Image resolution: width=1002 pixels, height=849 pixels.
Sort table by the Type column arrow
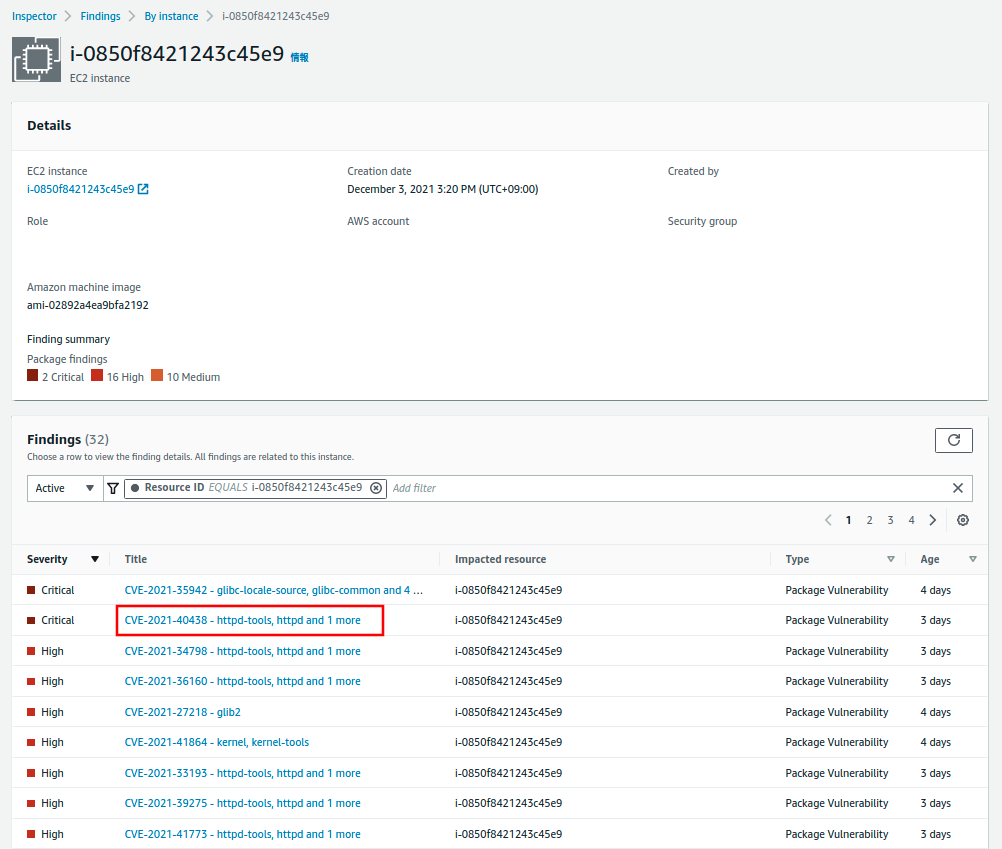[x=890, y=559]
